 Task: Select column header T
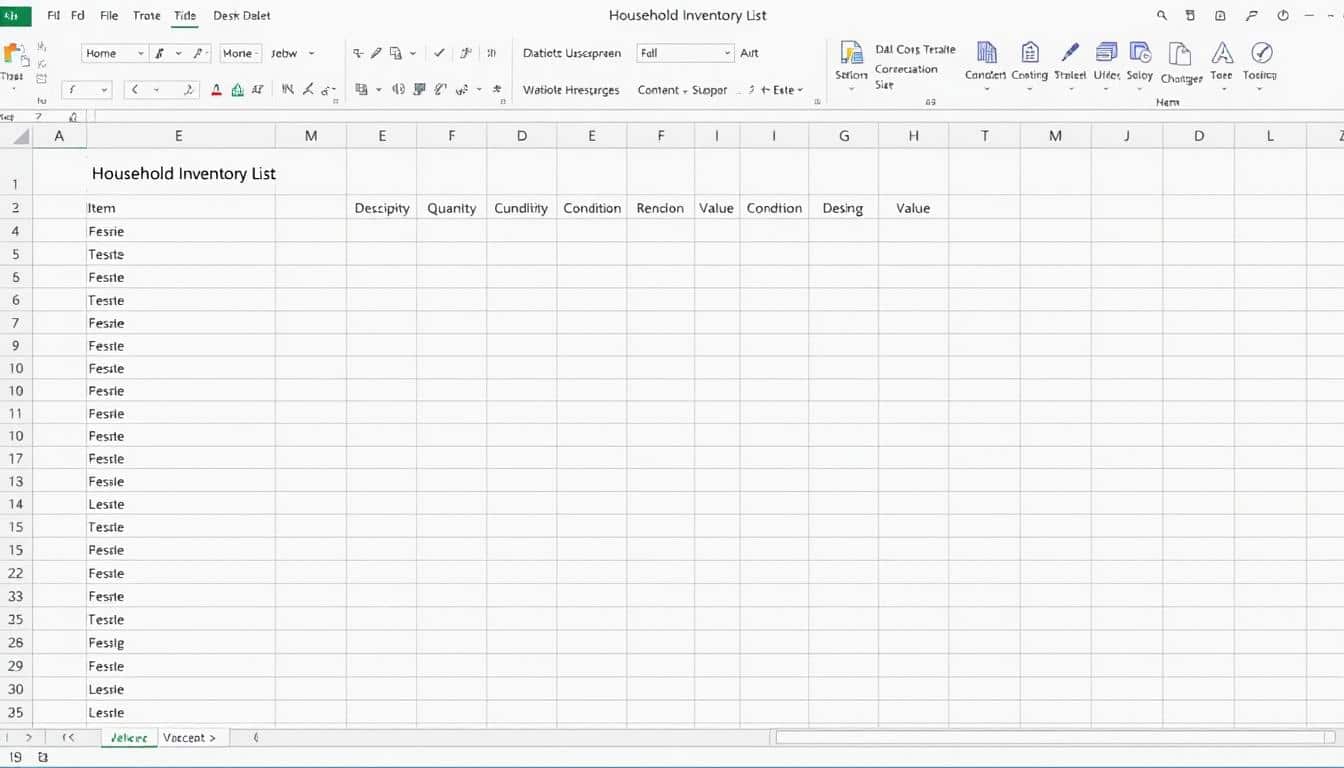coord(984,136)
